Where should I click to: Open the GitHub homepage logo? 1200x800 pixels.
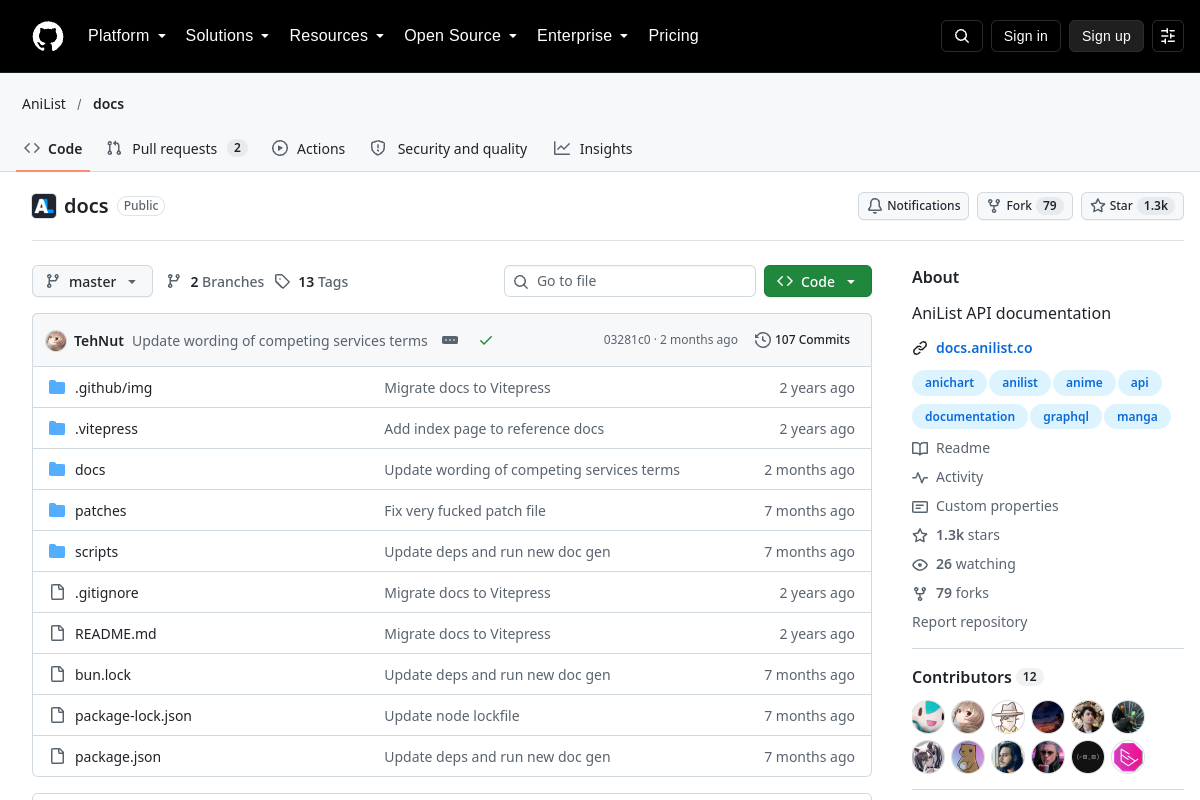pos(48,36)
